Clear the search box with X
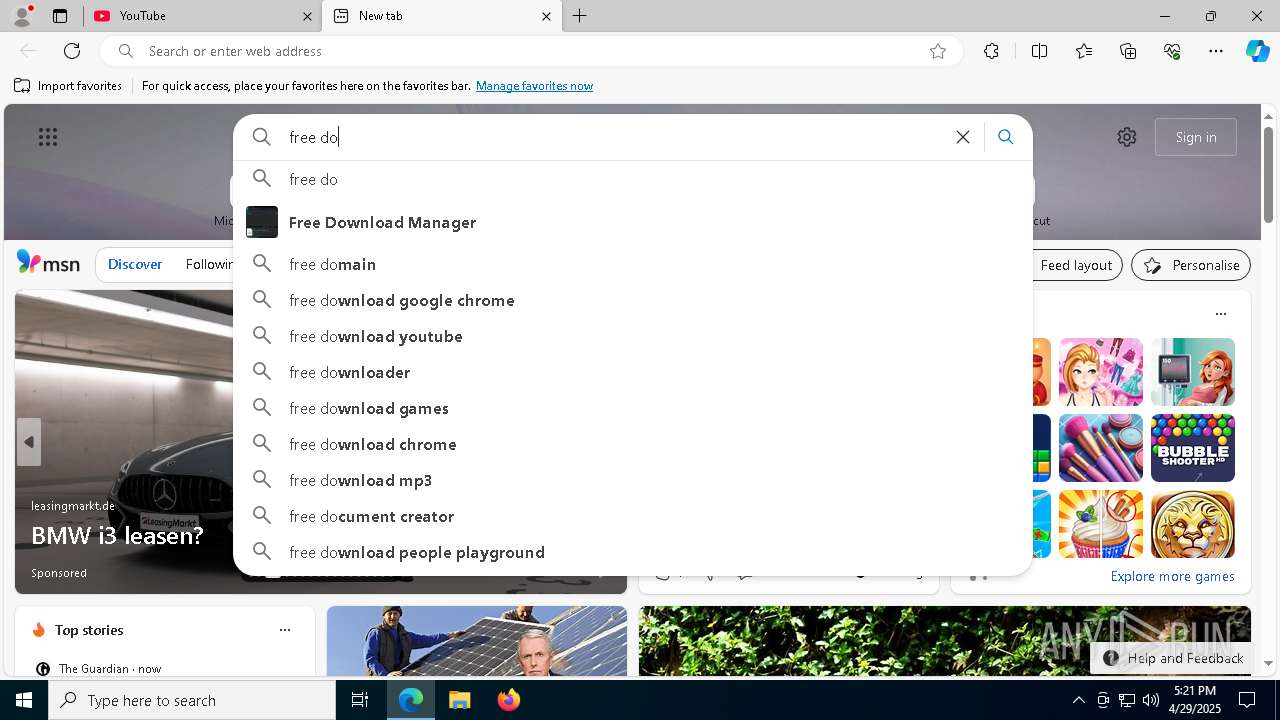This screenshot has width=1280, height=720. click(x=963, y=137)
